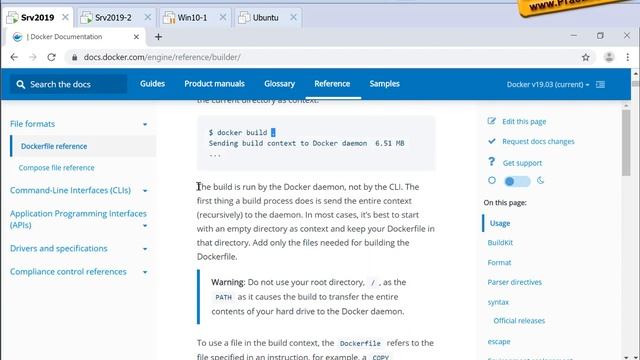Jump to the Usage section
The width and height of the screenshot is (640, 360).
500,223
